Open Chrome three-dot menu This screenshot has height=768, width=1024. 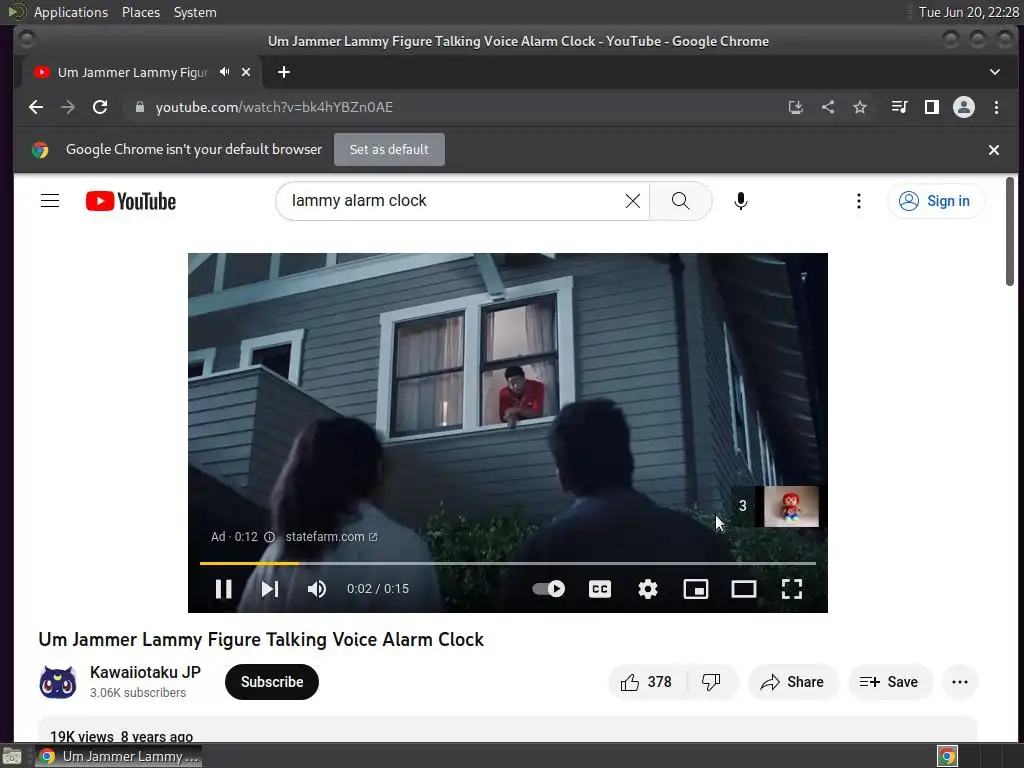tap(997, 107)
